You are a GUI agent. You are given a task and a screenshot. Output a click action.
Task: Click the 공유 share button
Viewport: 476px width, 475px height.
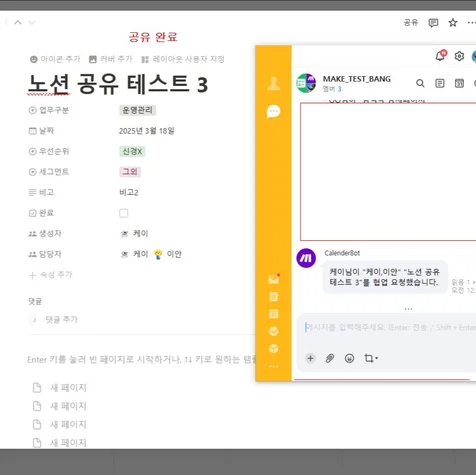pos(411,23)
